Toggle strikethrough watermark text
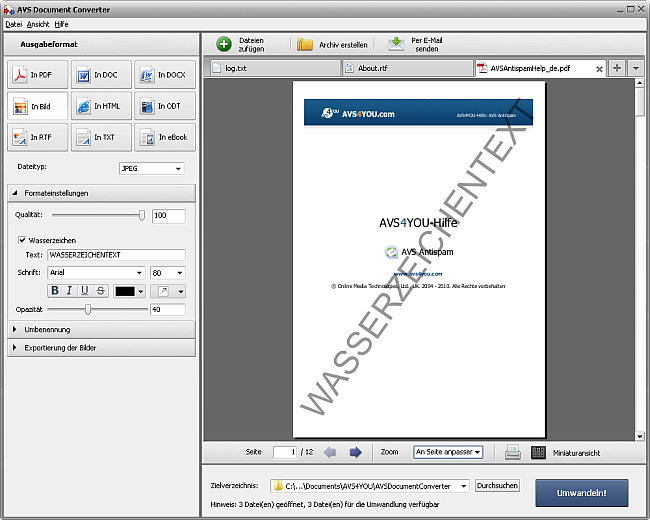 [100, 291]
